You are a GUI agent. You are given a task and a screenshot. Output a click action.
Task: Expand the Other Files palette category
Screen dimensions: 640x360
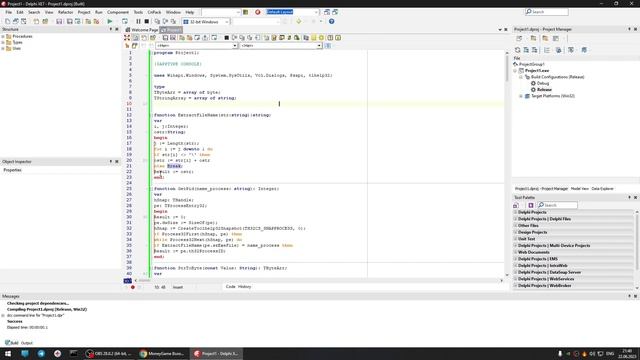click(515, 225)
